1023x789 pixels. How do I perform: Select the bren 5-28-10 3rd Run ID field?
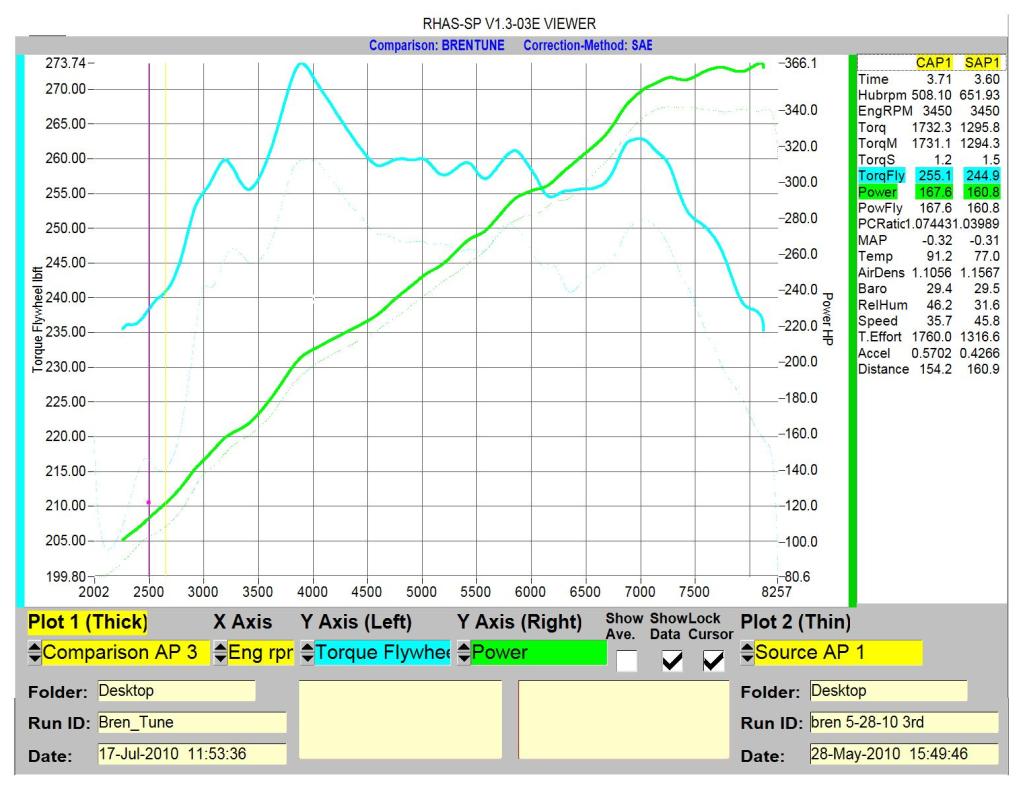pos(902,722)
